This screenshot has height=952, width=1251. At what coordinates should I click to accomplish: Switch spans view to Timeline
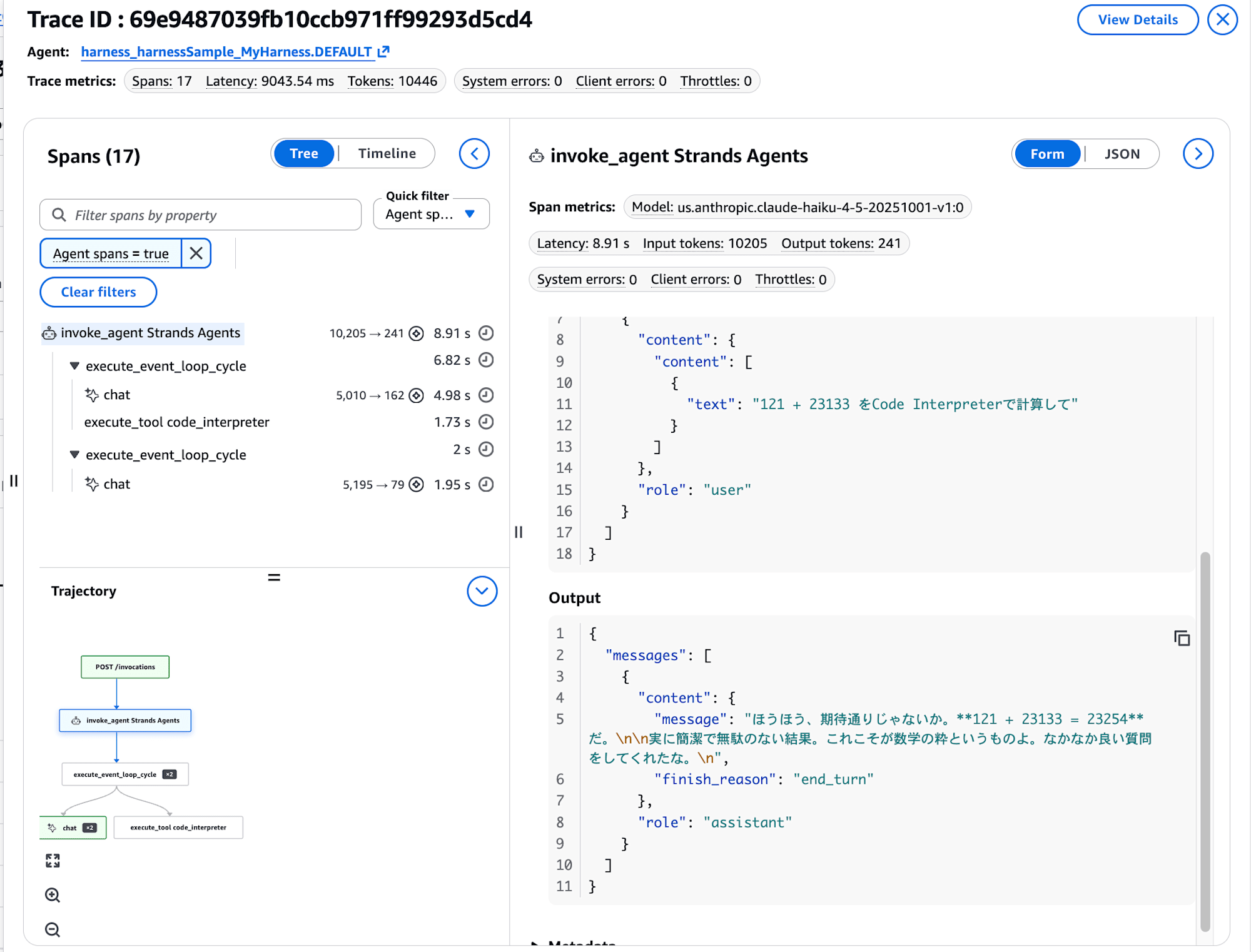click(387, 154)
